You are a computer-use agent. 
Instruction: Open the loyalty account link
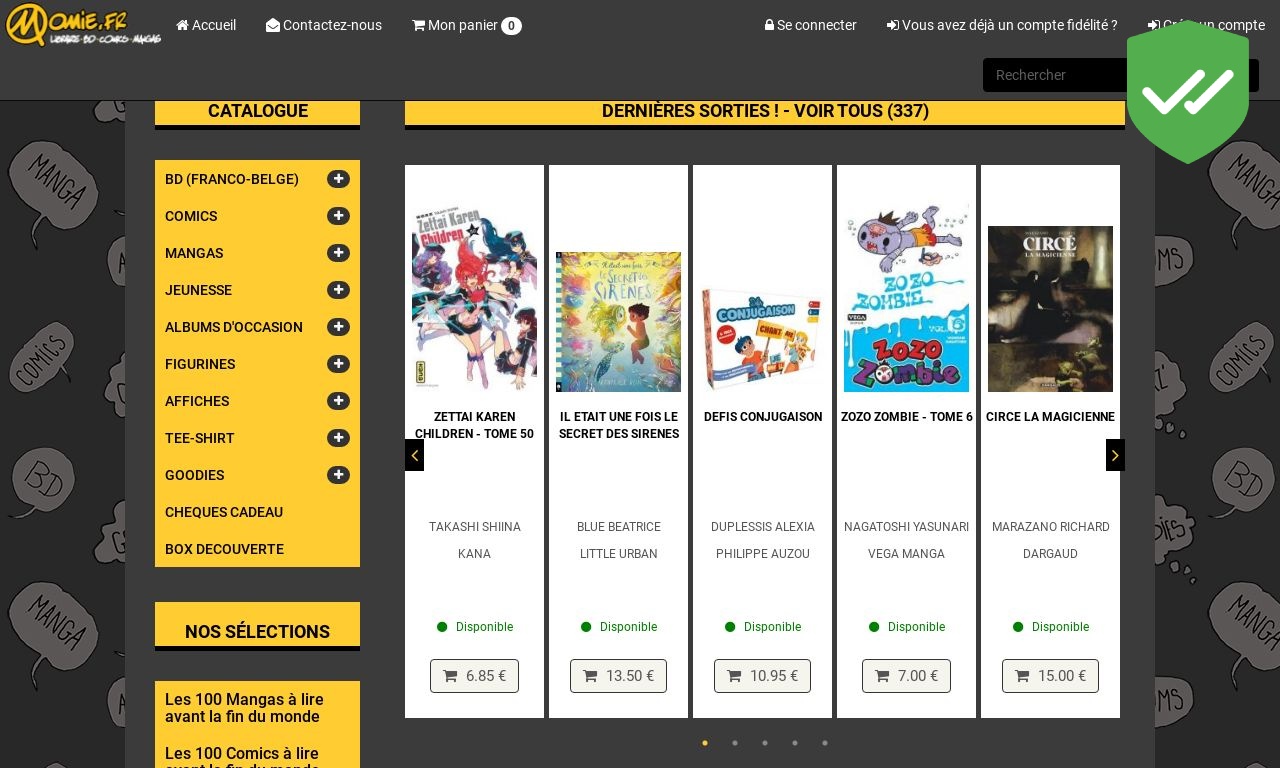pos(1002,25)
